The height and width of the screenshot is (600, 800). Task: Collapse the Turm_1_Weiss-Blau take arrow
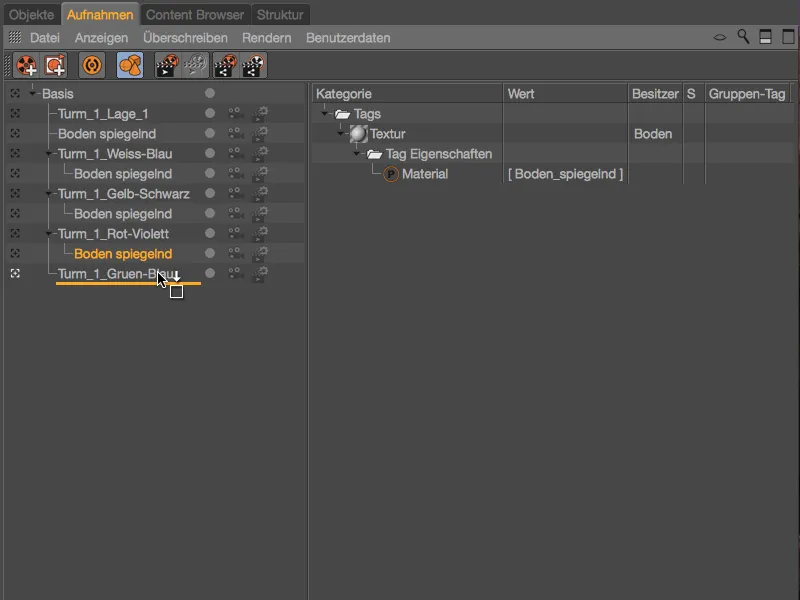pyautogui.click(x=49, y=154)
